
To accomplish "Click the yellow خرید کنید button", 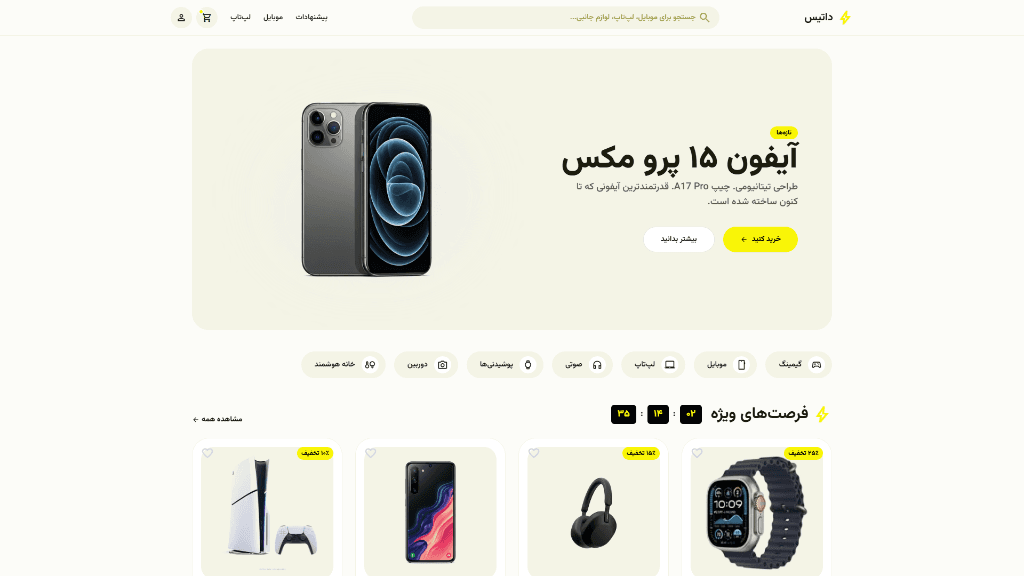I will click(760, 239).
